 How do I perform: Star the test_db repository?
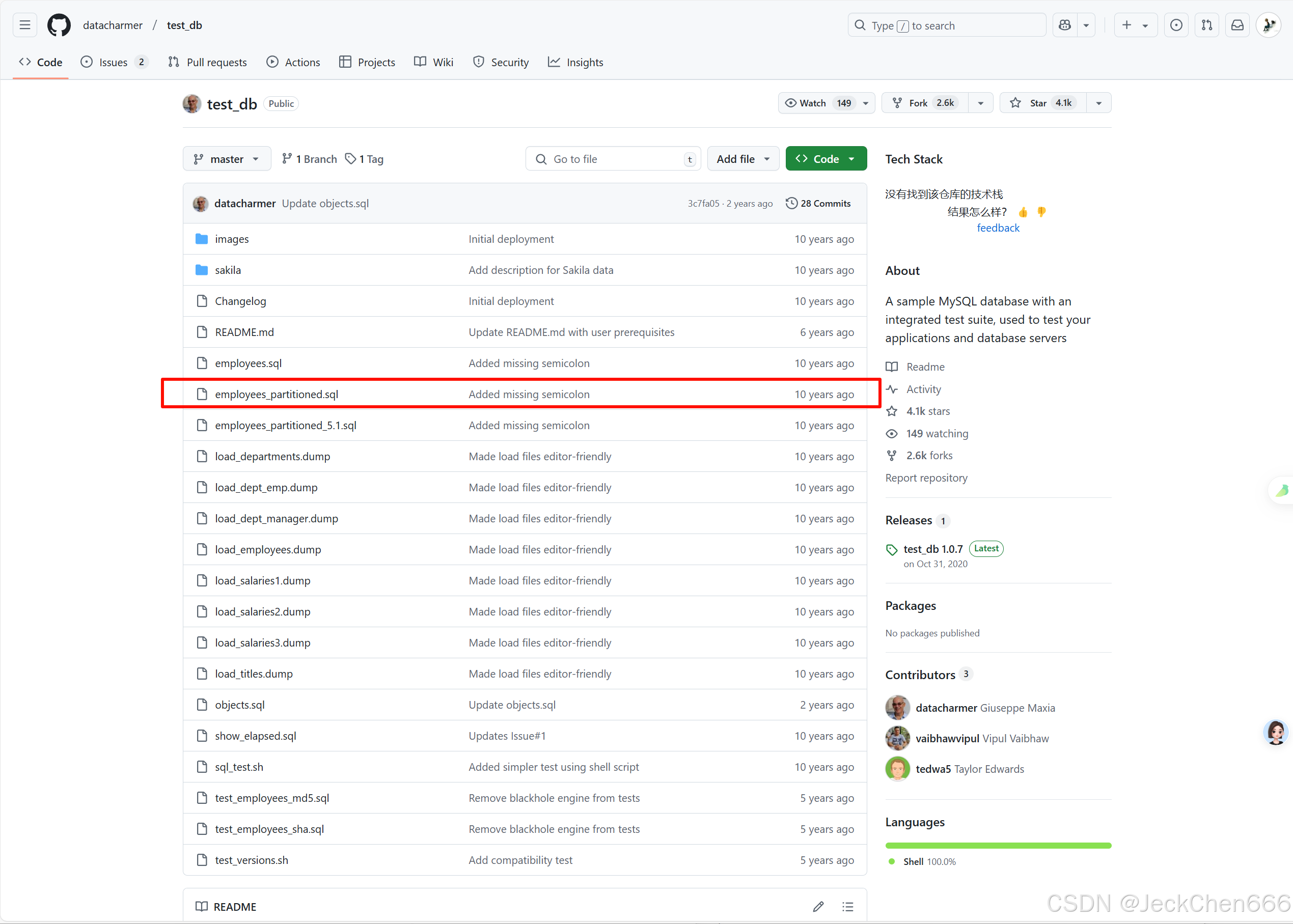[1041, 103]
